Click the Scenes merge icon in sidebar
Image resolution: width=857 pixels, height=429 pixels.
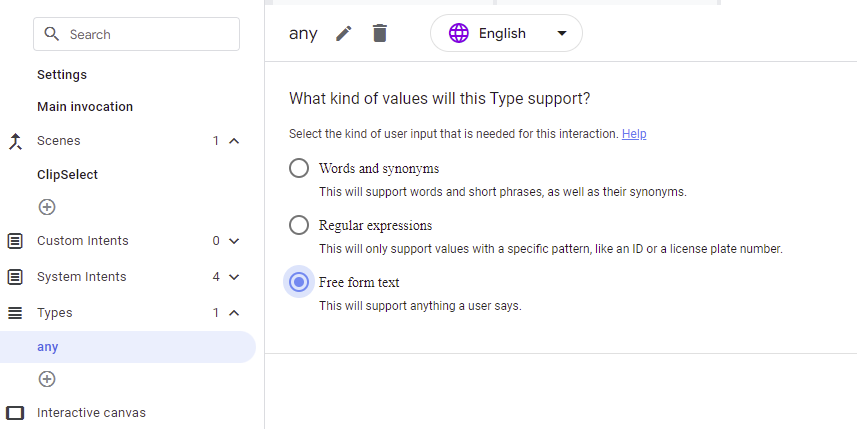(x=15, y=141)
